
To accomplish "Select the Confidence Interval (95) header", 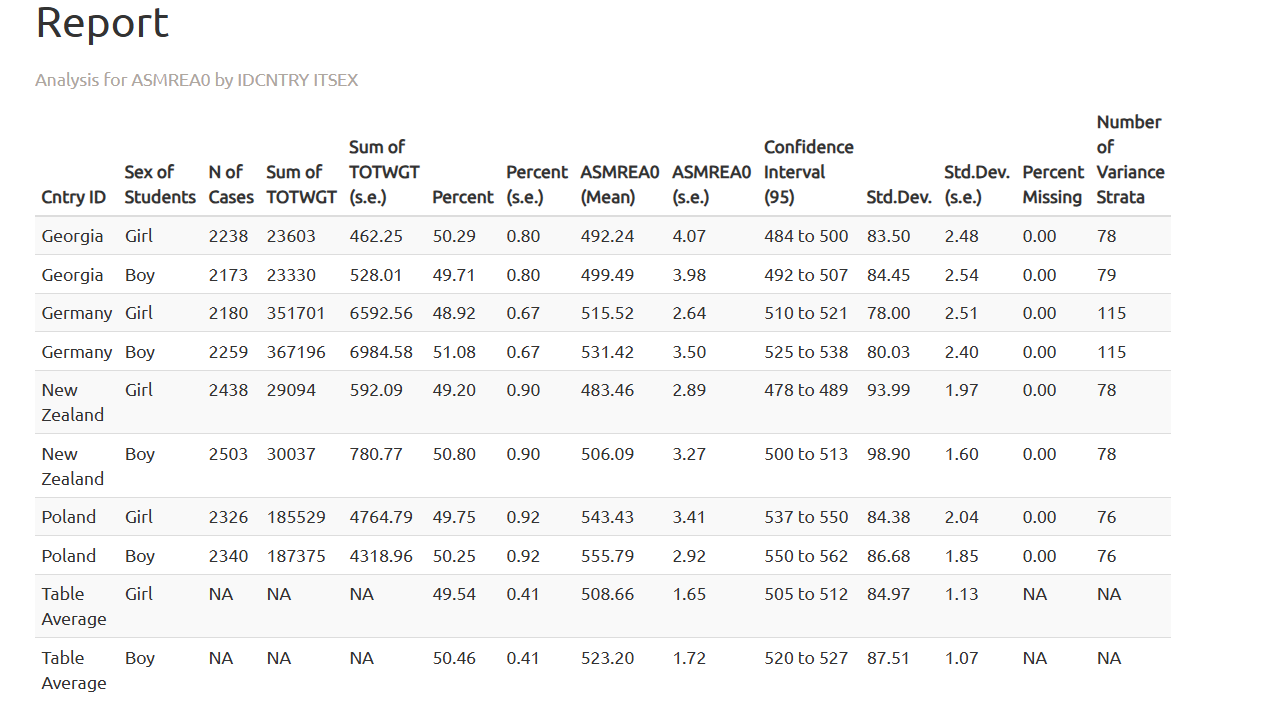I will click(x=808, y=172).
